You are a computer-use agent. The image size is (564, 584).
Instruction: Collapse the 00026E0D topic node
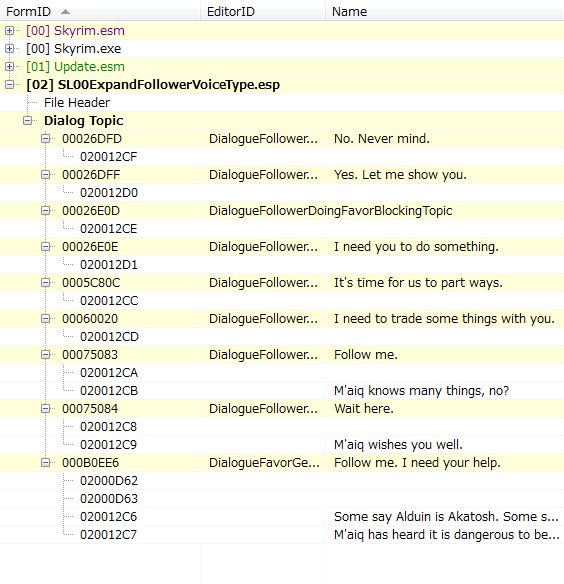[x=45, y=211]
